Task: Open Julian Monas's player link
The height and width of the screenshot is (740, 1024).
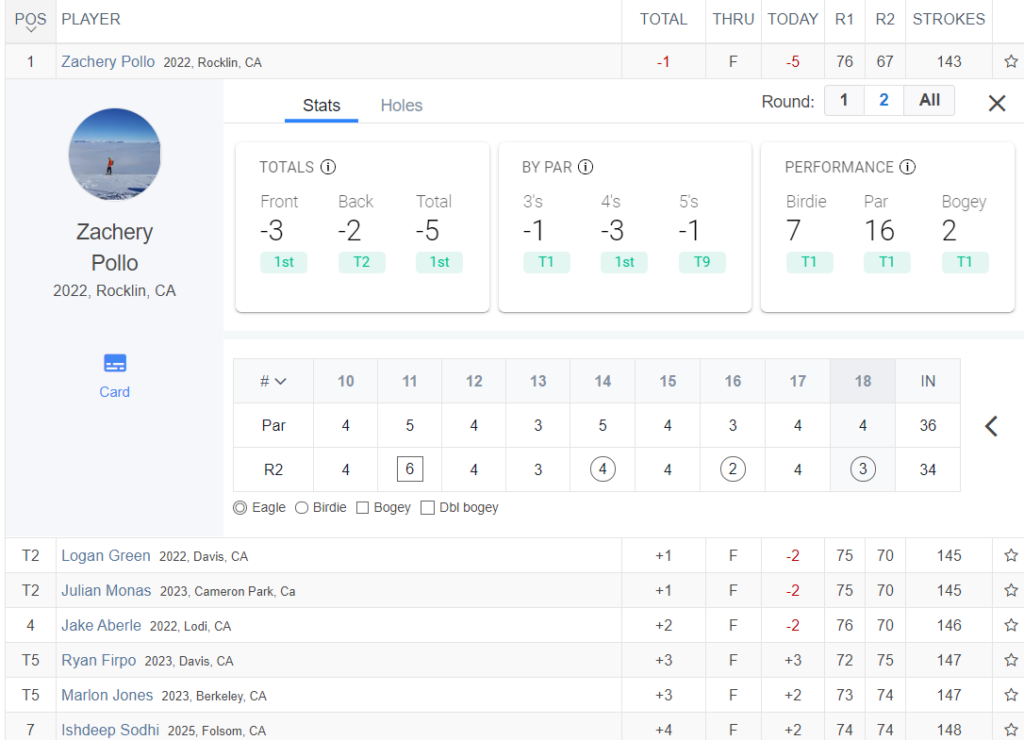Action: pyautogui.click(x=106, y=590)
